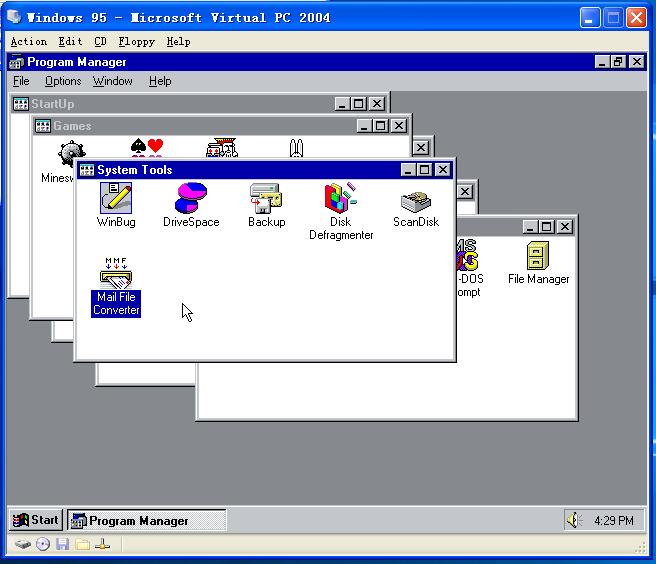The height and width of the screenshot is (564, 656).
Task: Open the System Tools window control-menu icon
Action: [x=87, y=170]
